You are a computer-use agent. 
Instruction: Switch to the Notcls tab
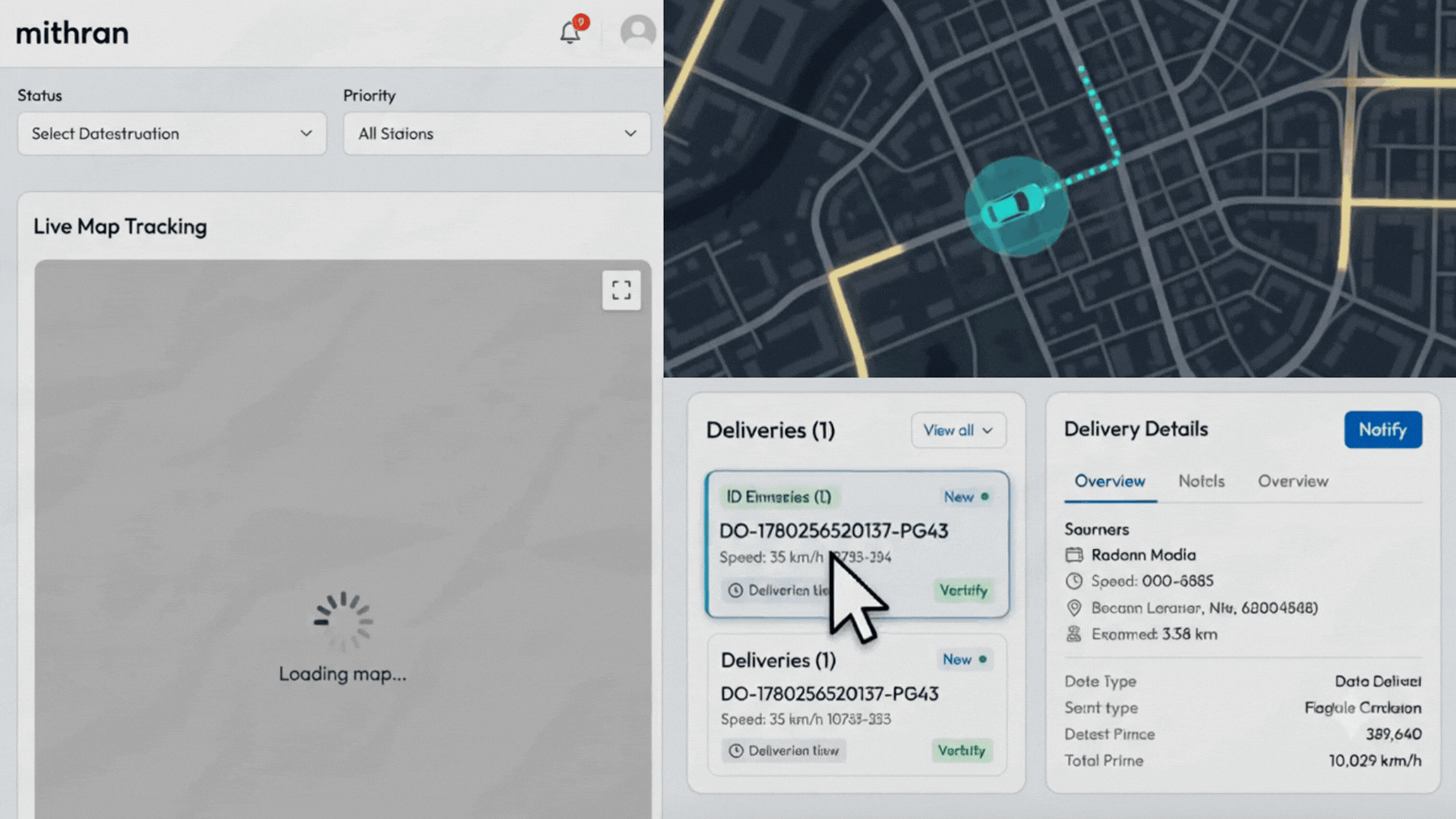(x=1201, y=481)
